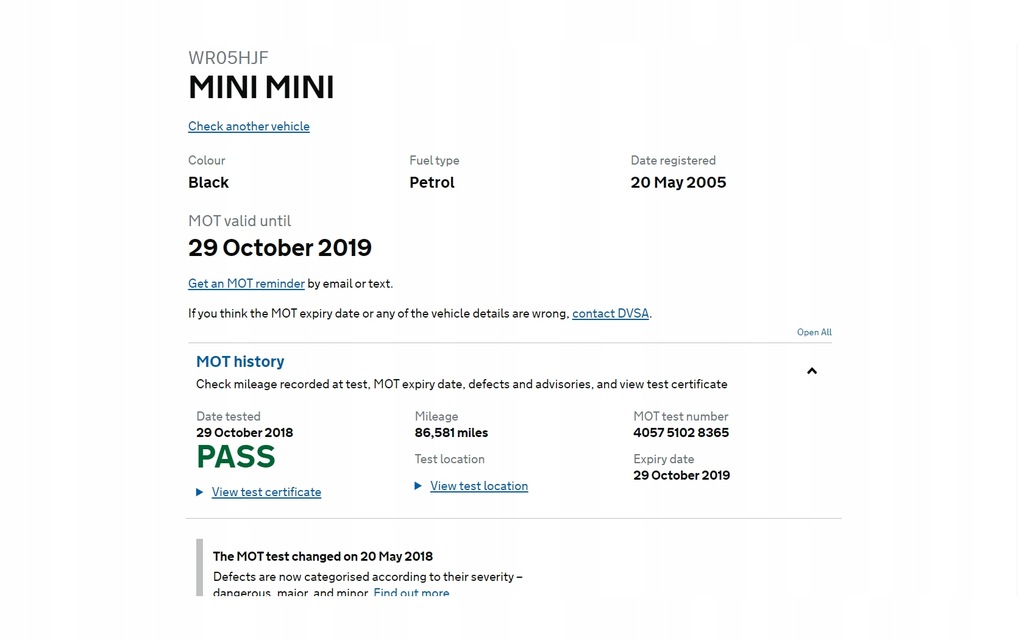Viewport: 1024px width, 640px height.
Task: Click the MOT test changed notice heading
Action: pyautogui.click(x=323, y=556)
